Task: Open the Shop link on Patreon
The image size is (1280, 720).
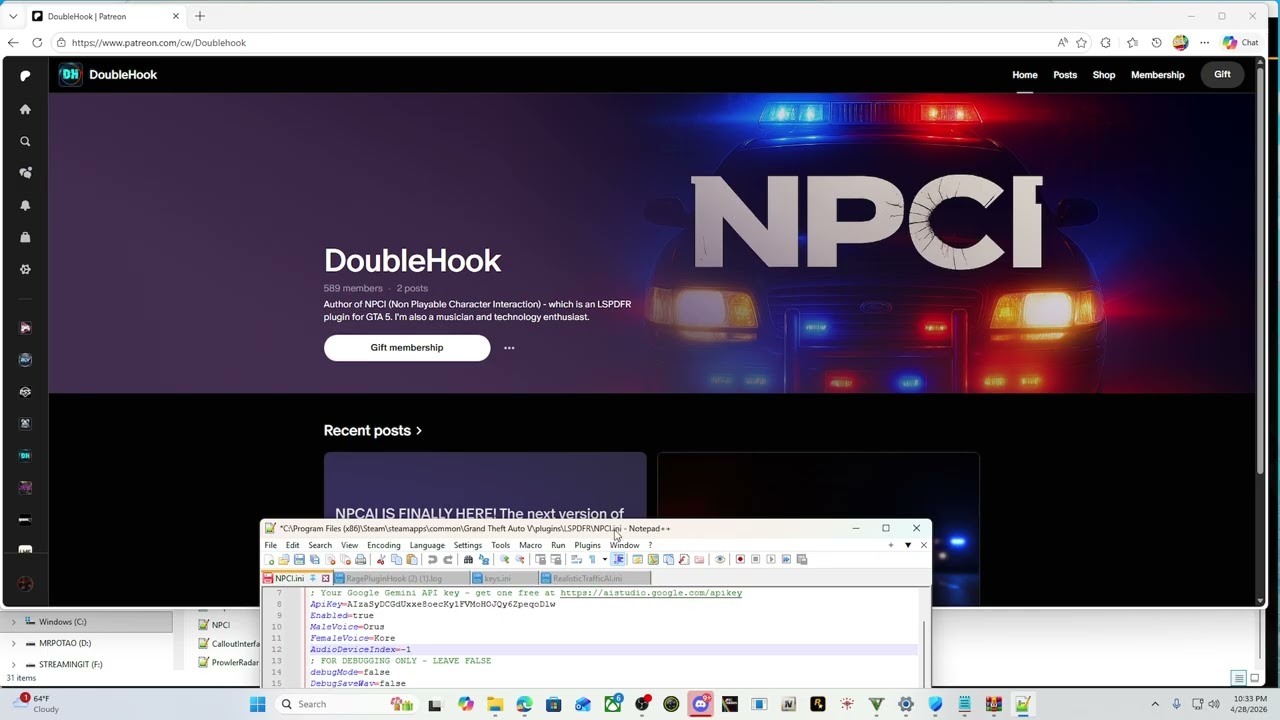Action: 1104,75
